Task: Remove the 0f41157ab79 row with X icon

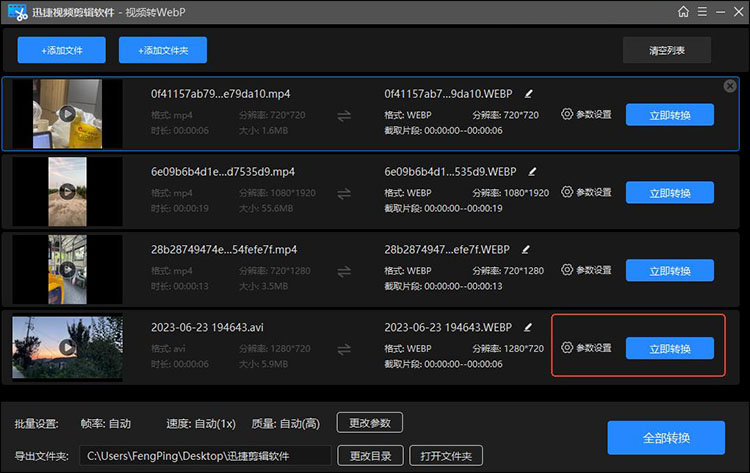Action: (730, 86)
